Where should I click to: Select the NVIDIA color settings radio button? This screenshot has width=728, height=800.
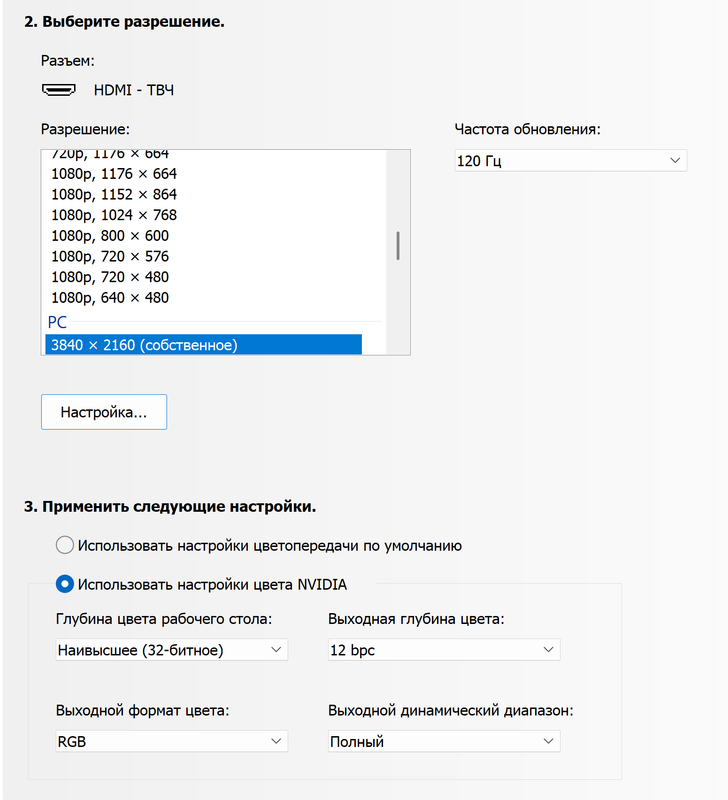click(x=65, y=584)
